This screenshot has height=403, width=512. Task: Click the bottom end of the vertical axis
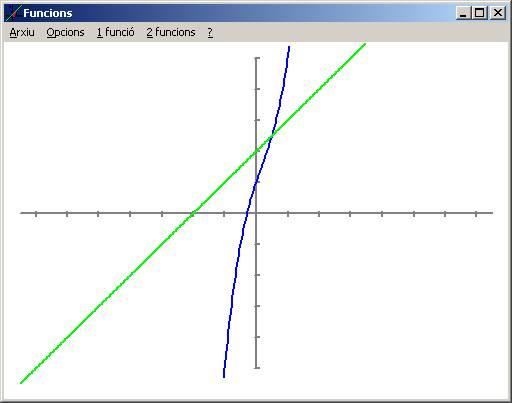click(257, 368)
